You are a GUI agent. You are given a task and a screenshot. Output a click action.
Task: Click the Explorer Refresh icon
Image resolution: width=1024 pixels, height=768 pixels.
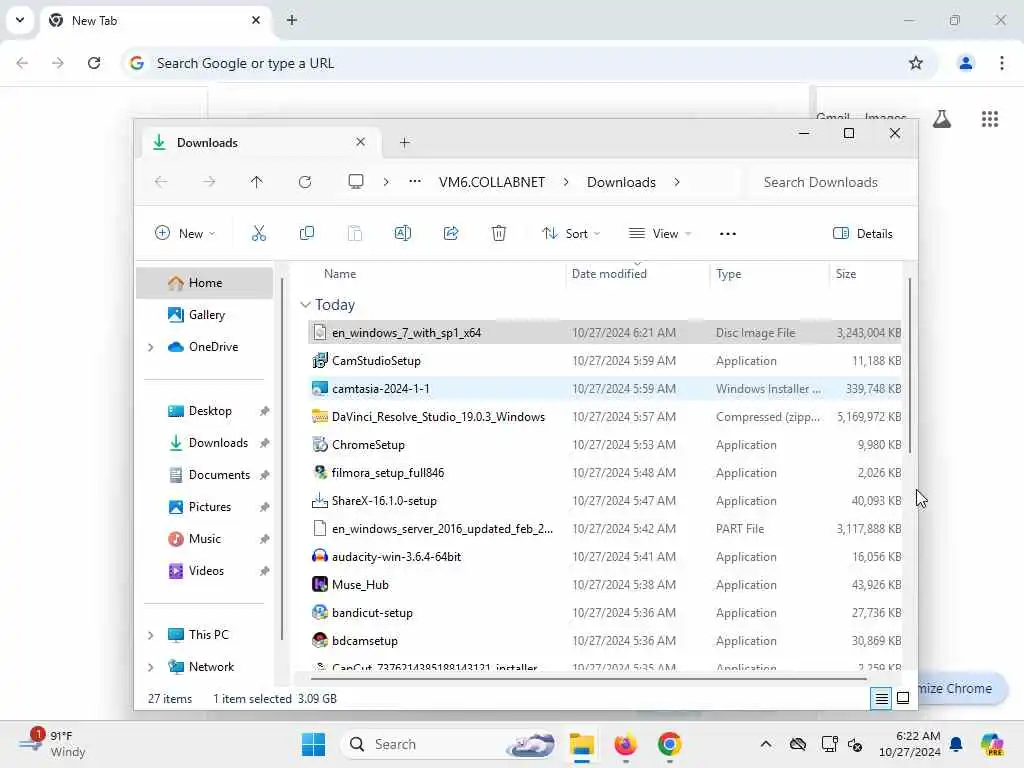click(x=305, y=182)
